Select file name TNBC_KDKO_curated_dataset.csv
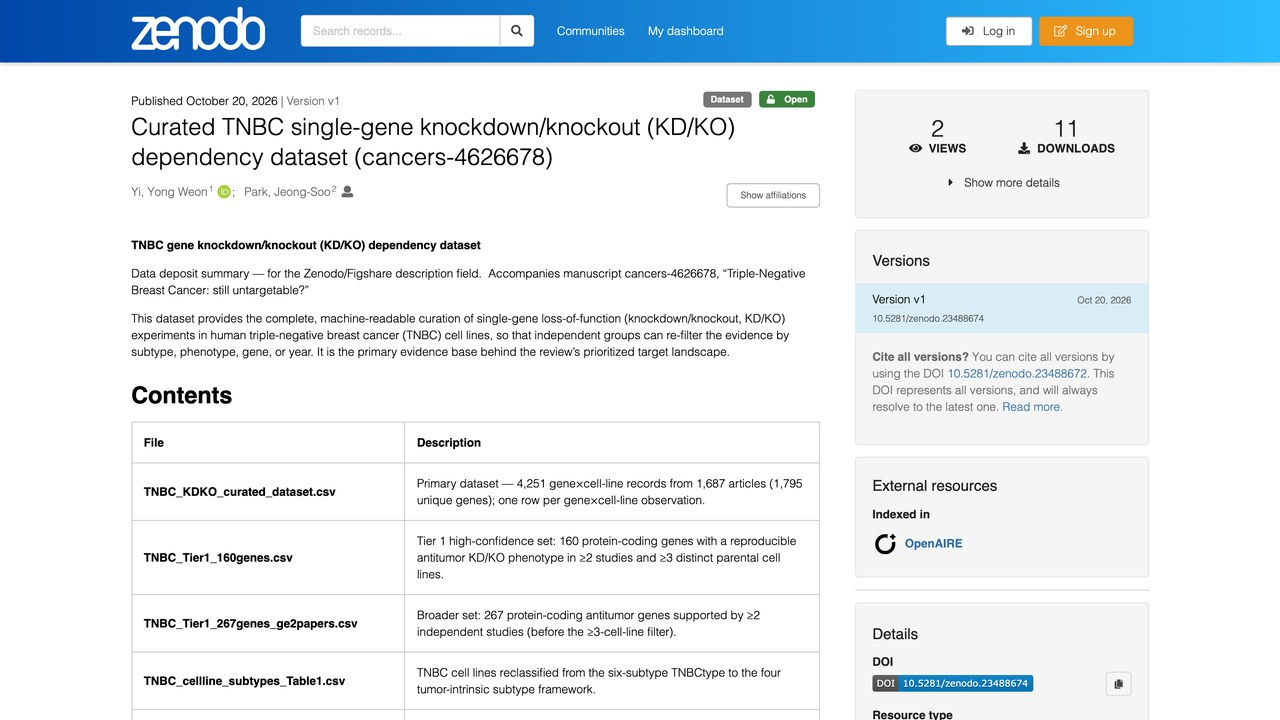Image resolution: width=1280 pixels, height=720 pixels. click(x=240, y=492)
